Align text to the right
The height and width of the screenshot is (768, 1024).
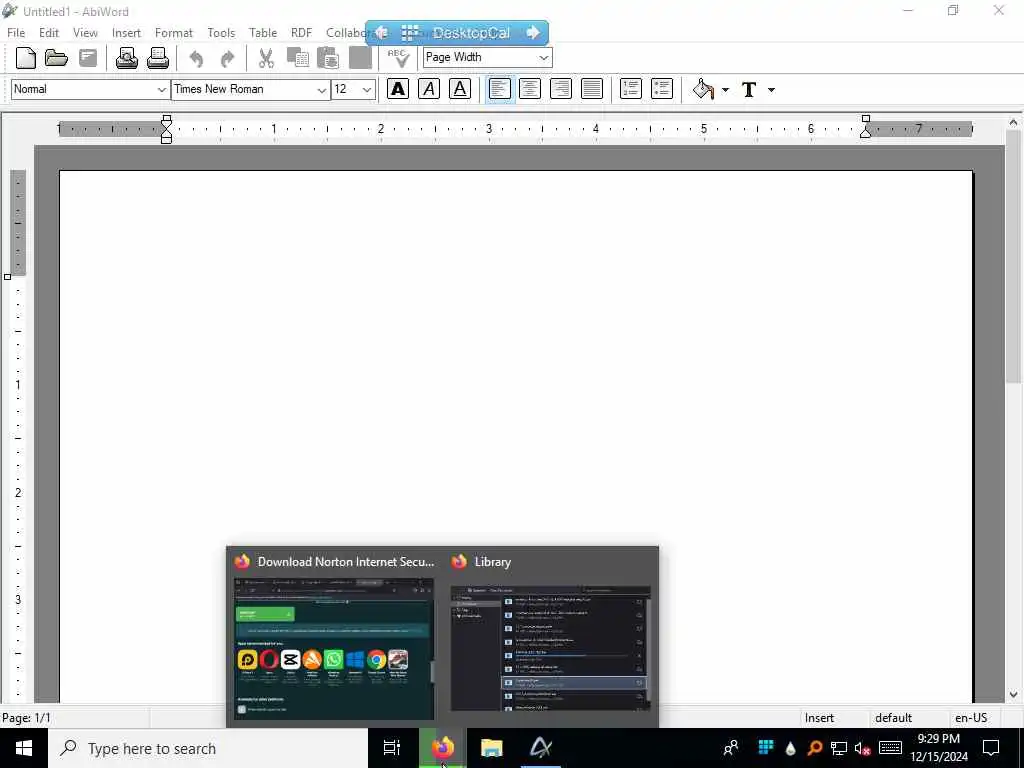tap(560, 89)
